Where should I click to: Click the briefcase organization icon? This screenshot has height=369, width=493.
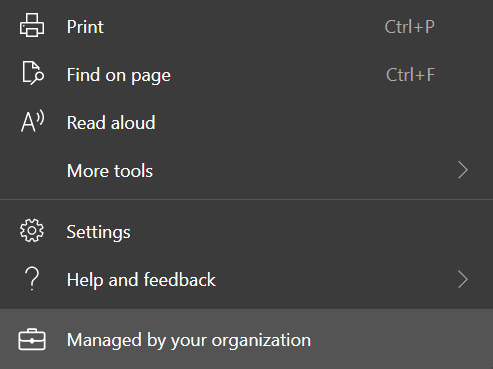32,340
